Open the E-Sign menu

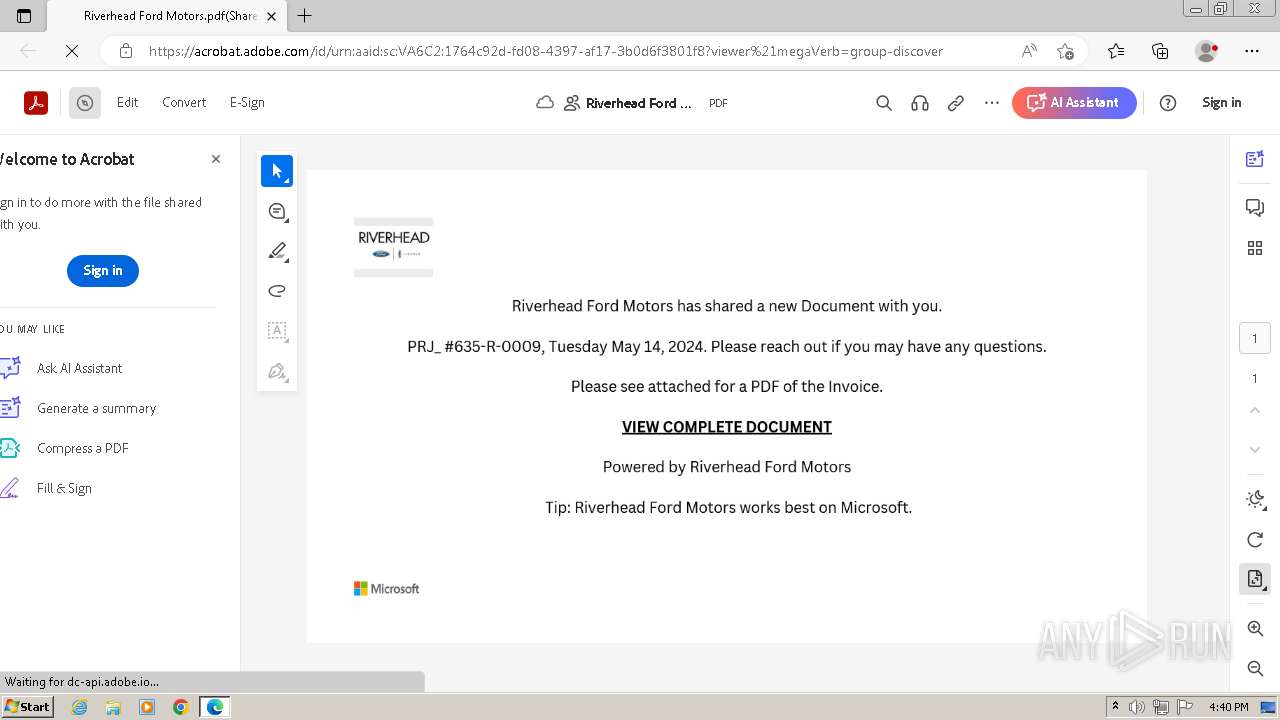click(x=247, y=102)
